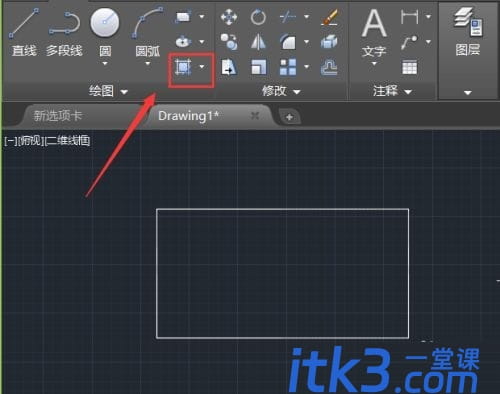Expand the Arc (圆弧) options dropdown
Image resolution: width=500 pixels, height=394 pixels.
pos(148,63)
